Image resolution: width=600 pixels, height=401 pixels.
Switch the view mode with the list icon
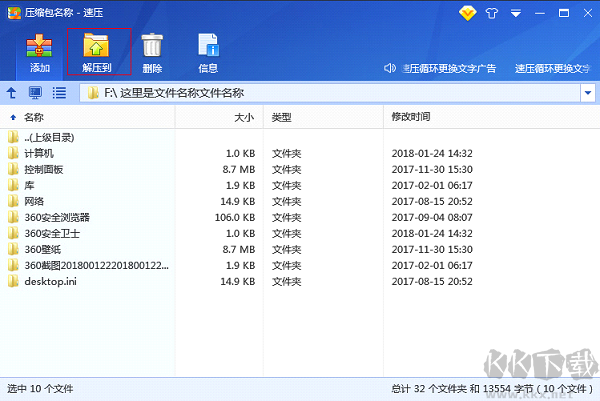click(59, 93)
